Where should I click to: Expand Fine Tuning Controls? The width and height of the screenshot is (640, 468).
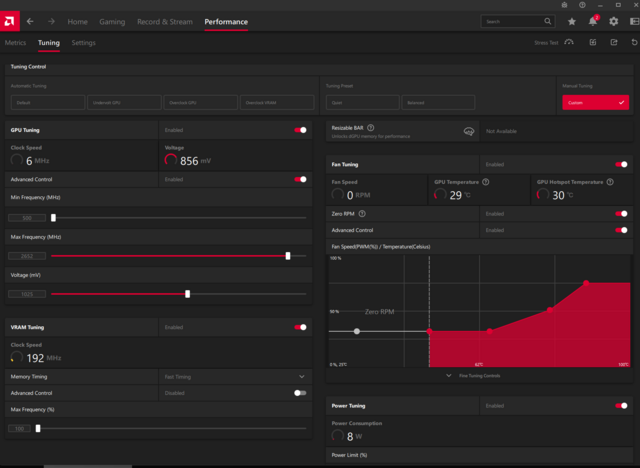478,376
